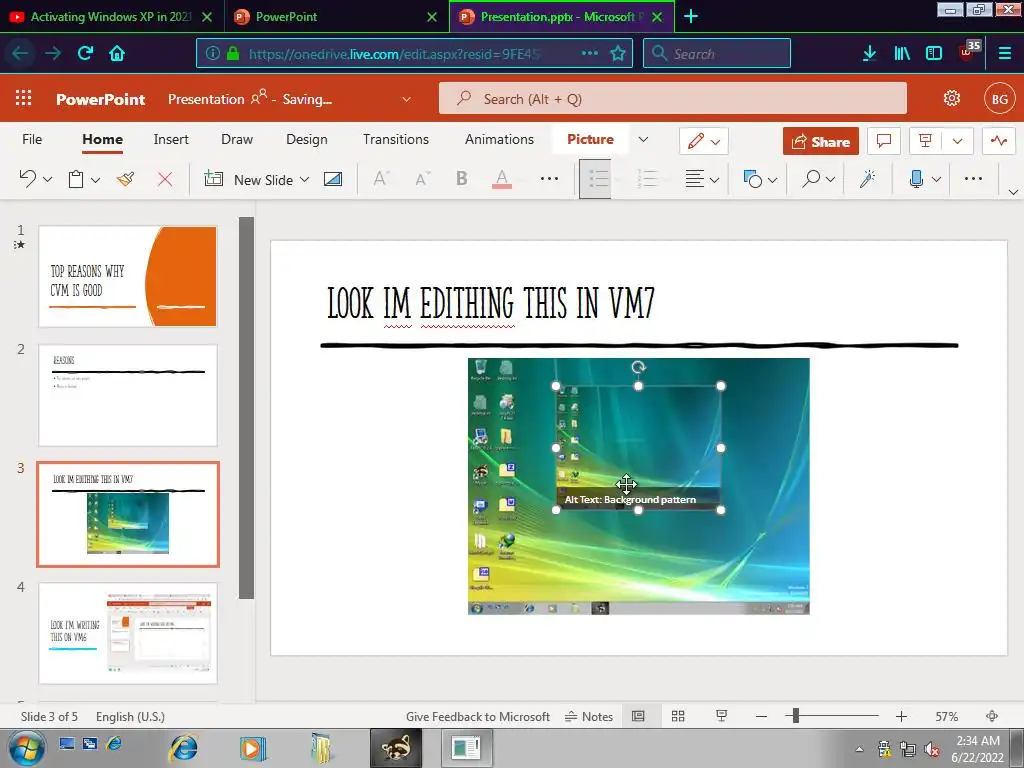This screenshot has height=768, width=1024.
Task: Expand the alignment dropdown arrow
Action: [714, 180]
